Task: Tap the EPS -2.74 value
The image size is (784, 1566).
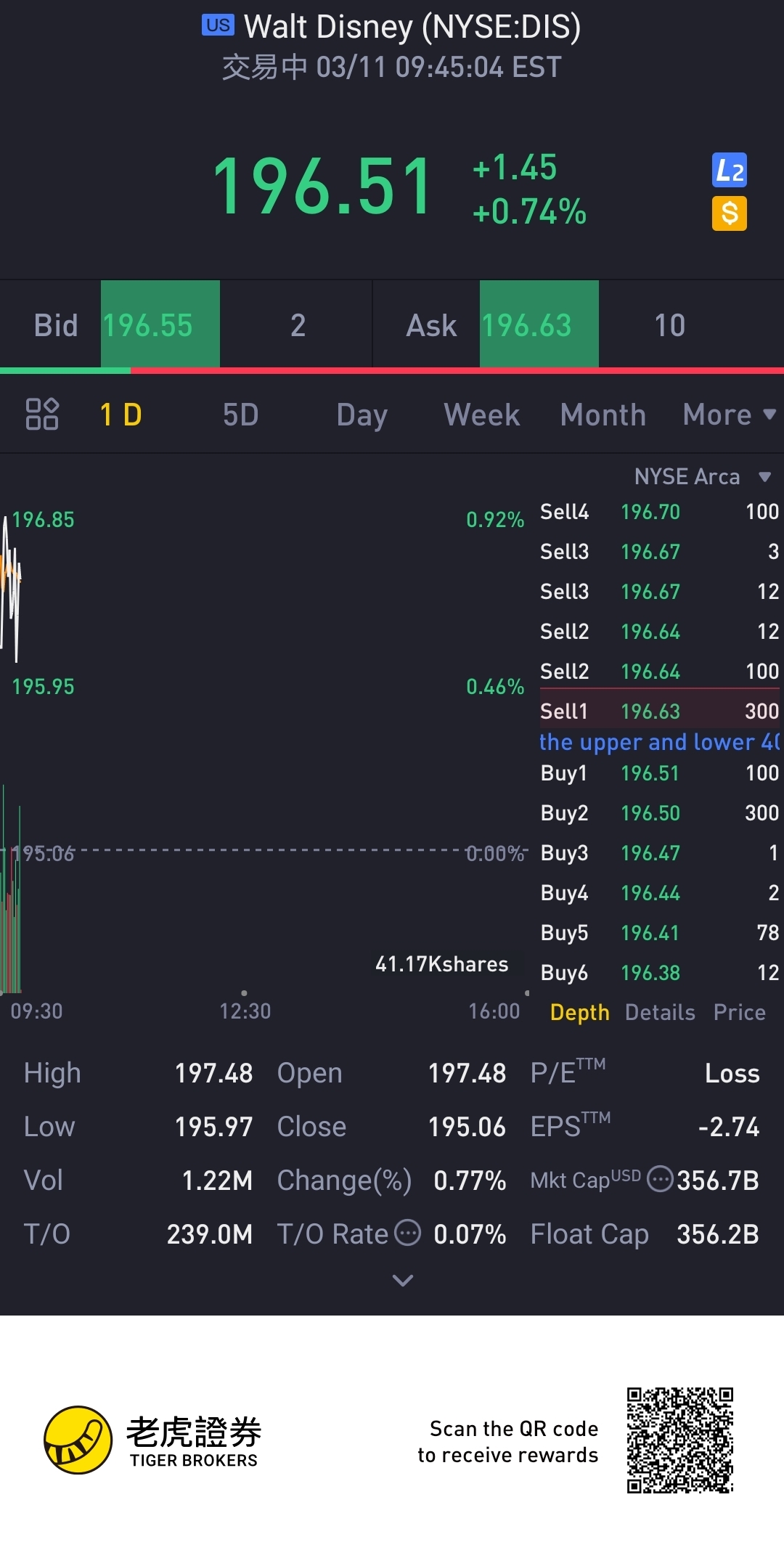Action: [729, 1126]
